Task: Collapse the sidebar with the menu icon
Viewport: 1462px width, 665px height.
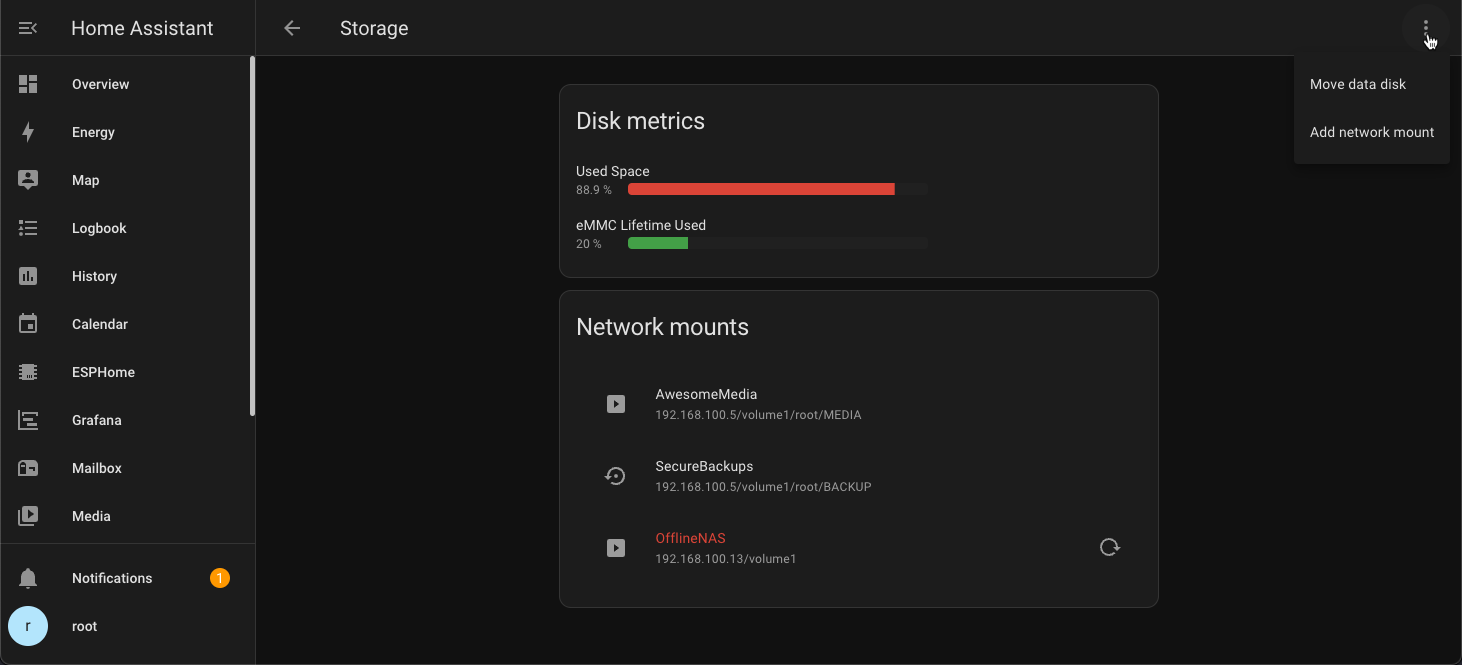Action: coord(28,28)
